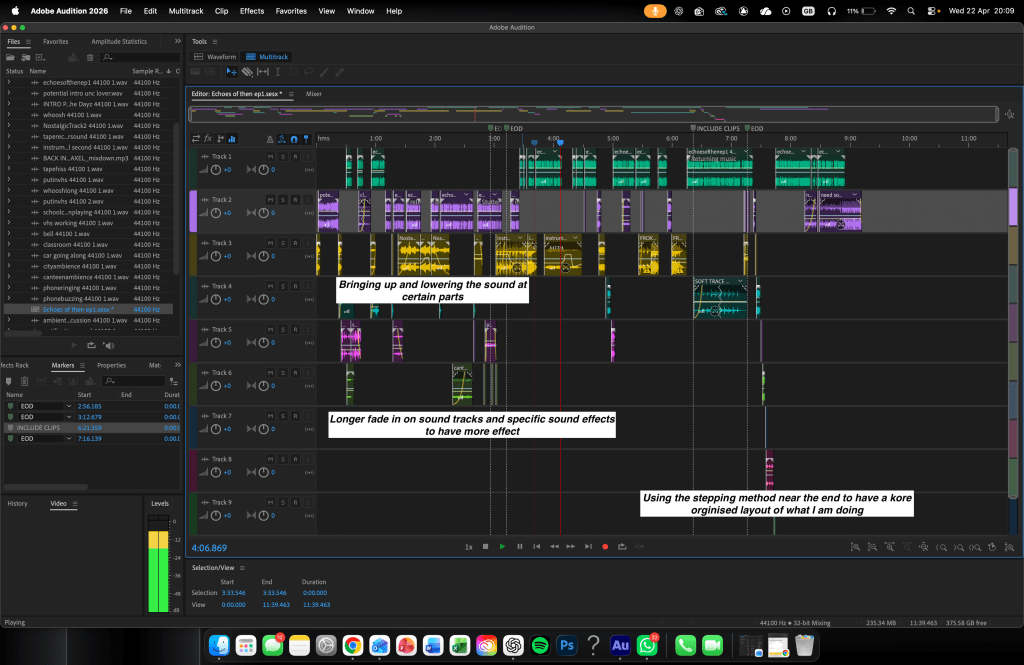Switch to the Waveform view

pos(214,57)
